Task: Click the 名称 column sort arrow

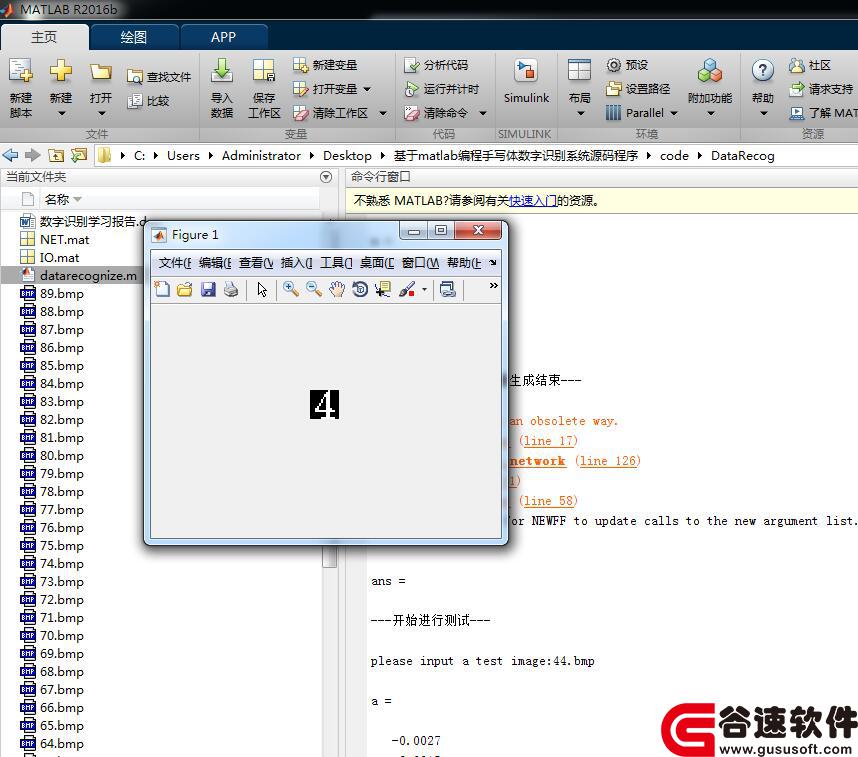Action: pyautogui.click(x=77, y=199)
